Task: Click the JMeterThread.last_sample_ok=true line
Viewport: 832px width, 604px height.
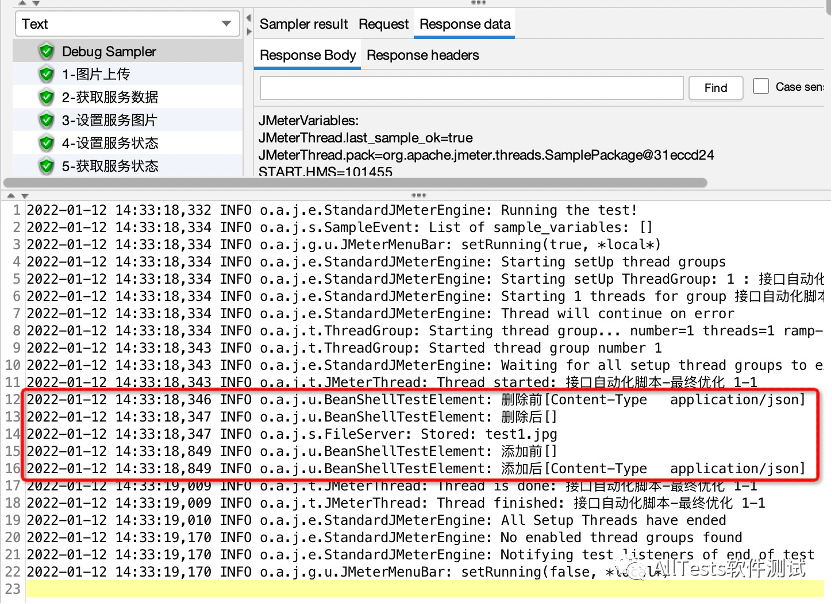Action: pyautogui.click(x=366, y=138)
